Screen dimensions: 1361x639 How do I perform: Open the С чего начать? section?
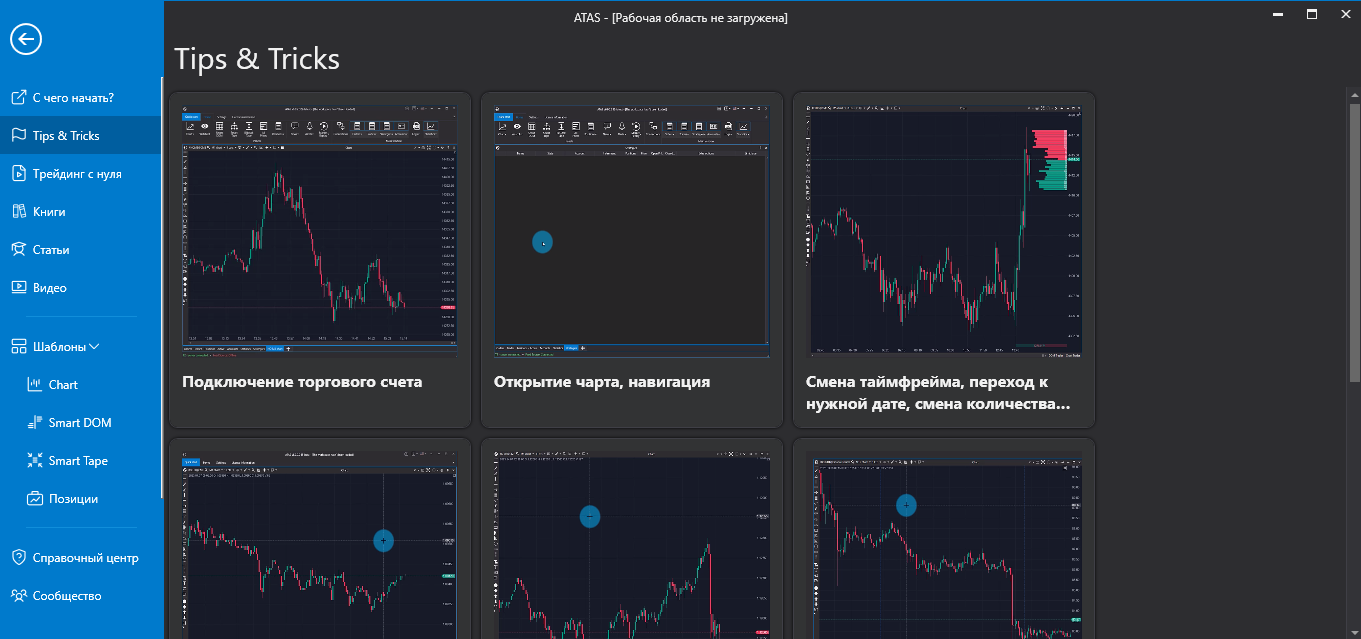point(81,97)
